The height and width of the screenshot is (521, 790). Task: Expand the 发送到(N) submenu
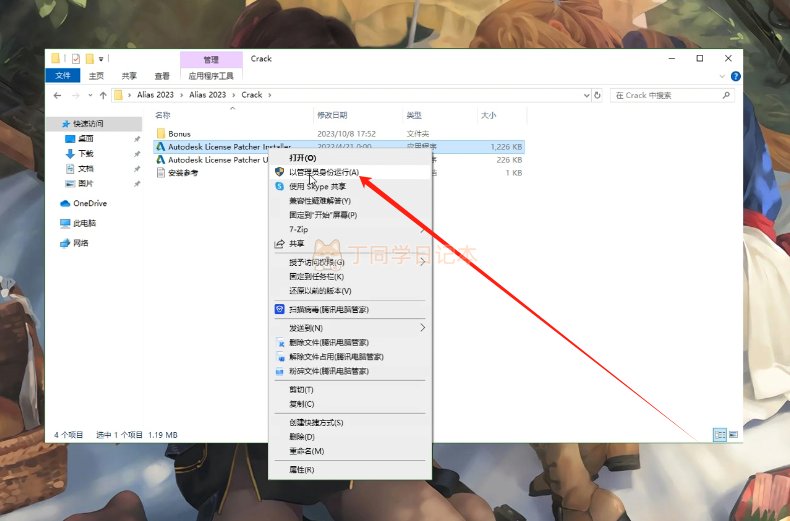click(350, 328)
